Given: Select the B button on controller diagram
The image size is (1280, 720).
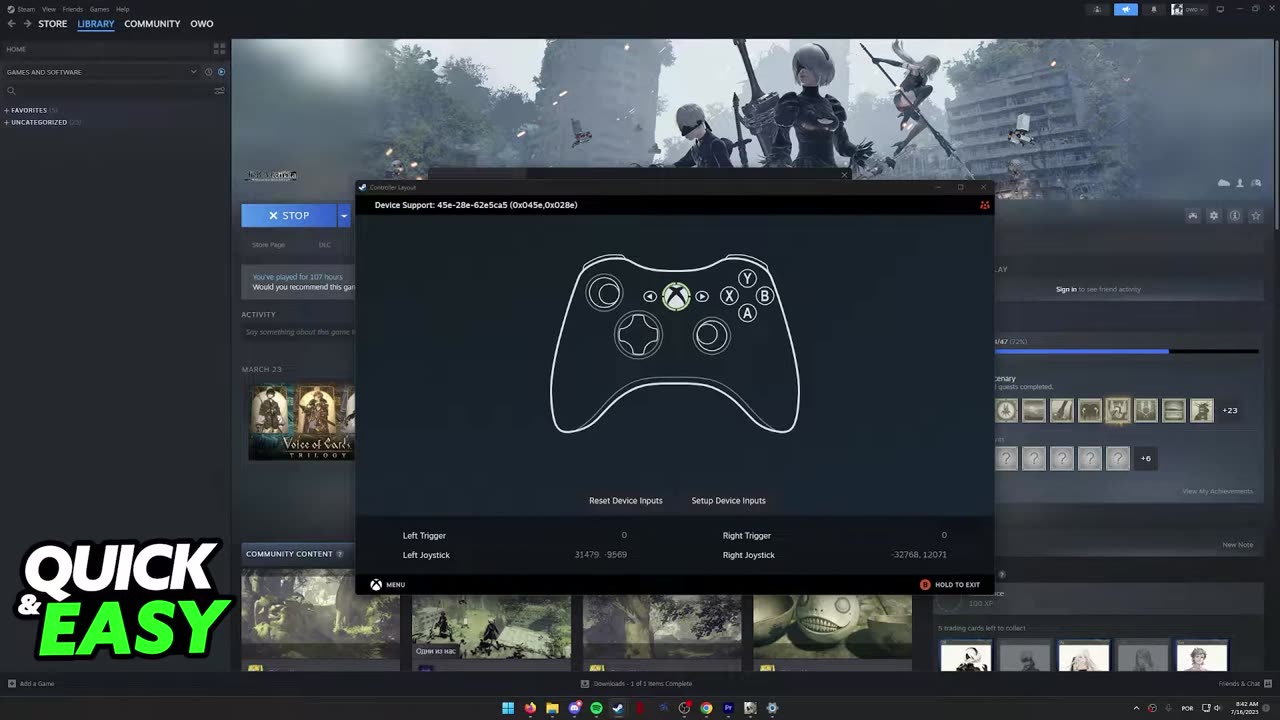Looking at the screenshot, I should (x=764, y=296).
